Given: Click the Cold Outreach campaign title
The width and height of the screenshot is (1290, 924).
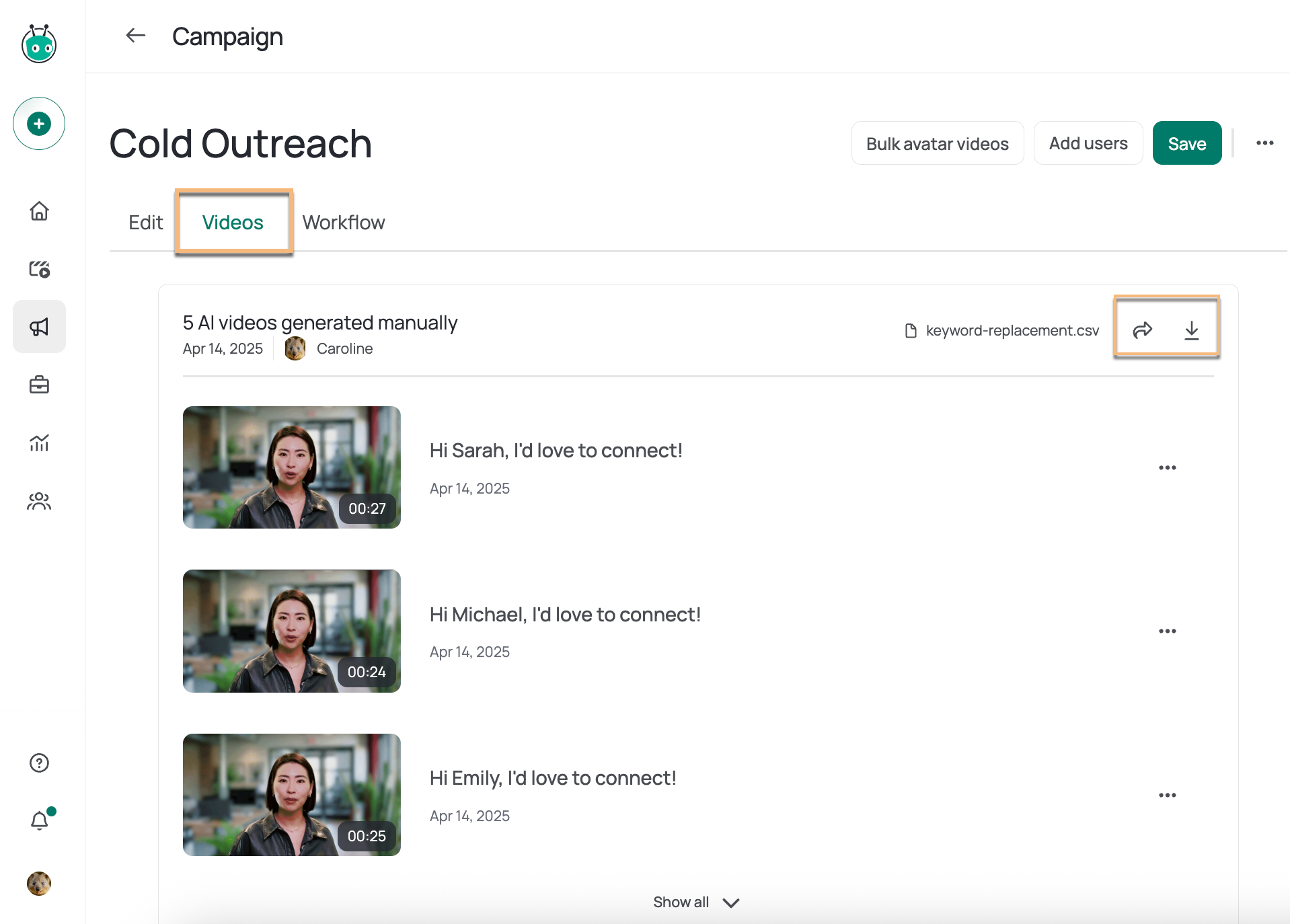Looking at the screenshot, I should tap(240, 143).
